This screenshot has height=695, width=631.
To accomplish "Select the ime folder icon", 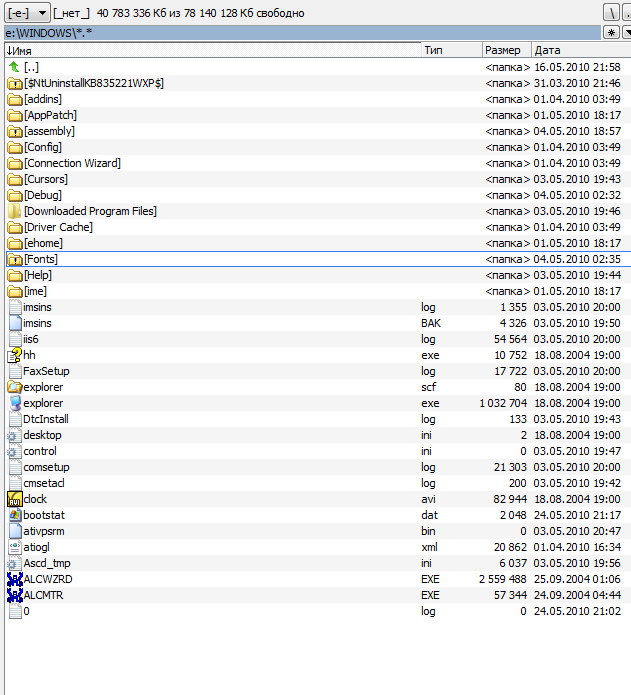I will coord(15,291).
